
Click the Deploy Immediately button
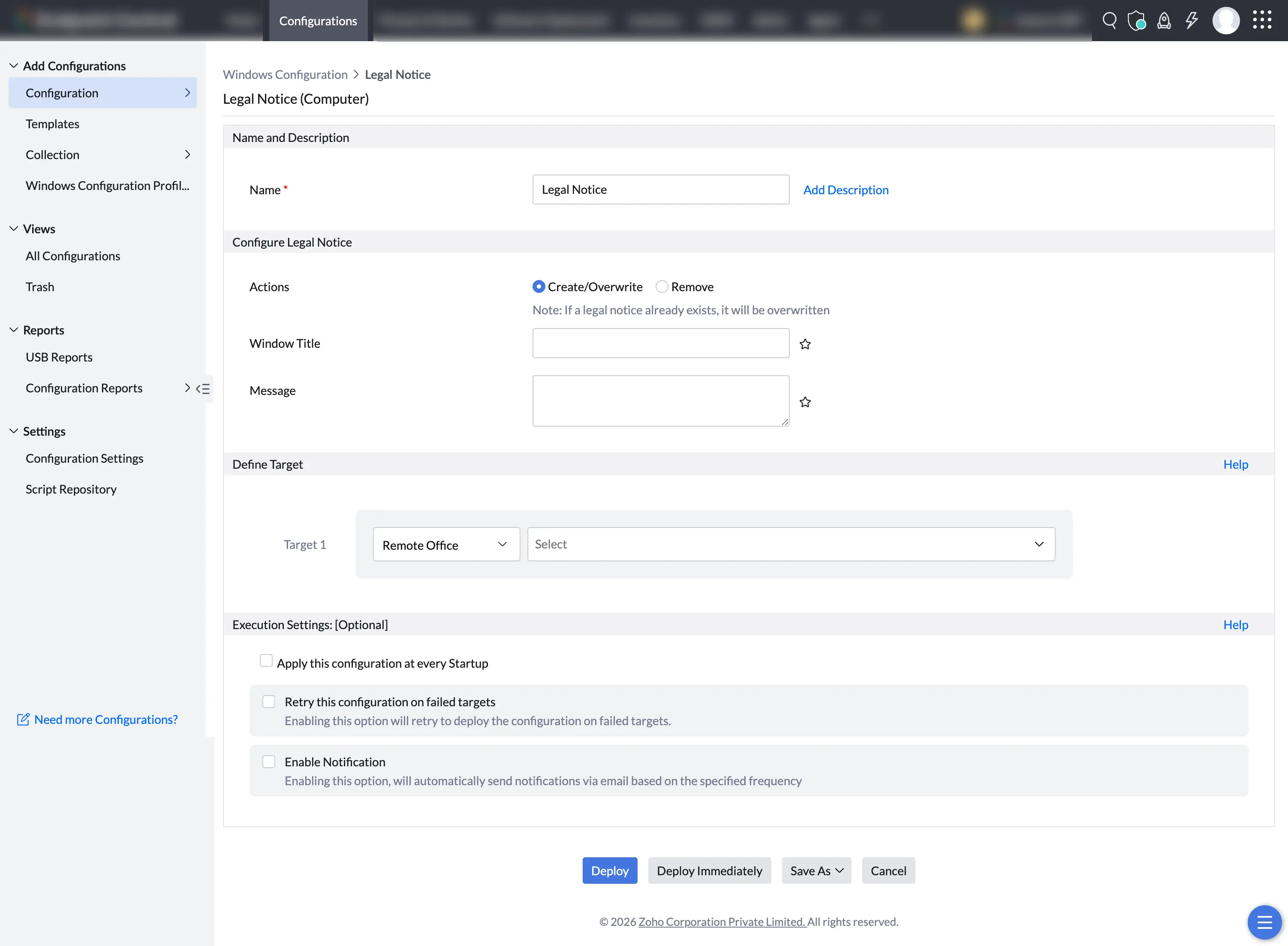[x=709, y=871]
